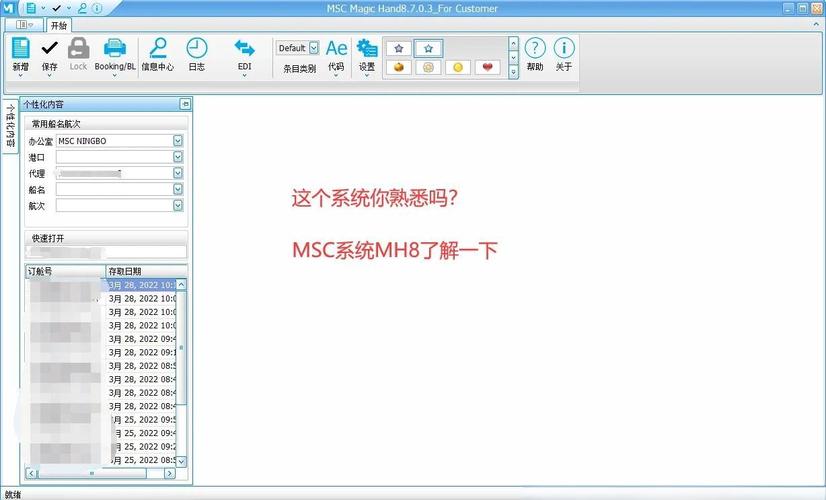Expand the arrow under 设置
Image resolution: width=826 pixels, height=500 pixels.
[x=367, y=75]
